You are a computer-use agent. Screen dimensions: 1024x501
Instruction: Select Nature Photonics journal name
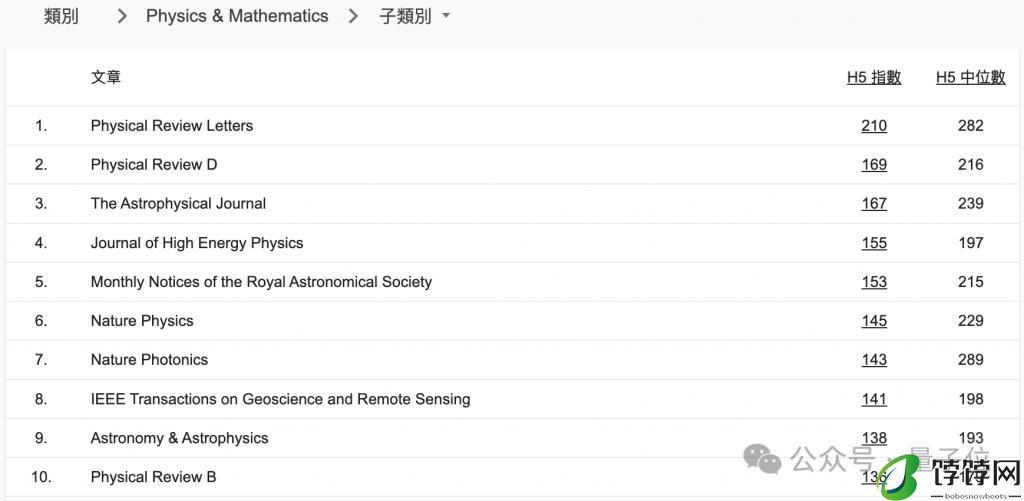[x=150, y=360]
